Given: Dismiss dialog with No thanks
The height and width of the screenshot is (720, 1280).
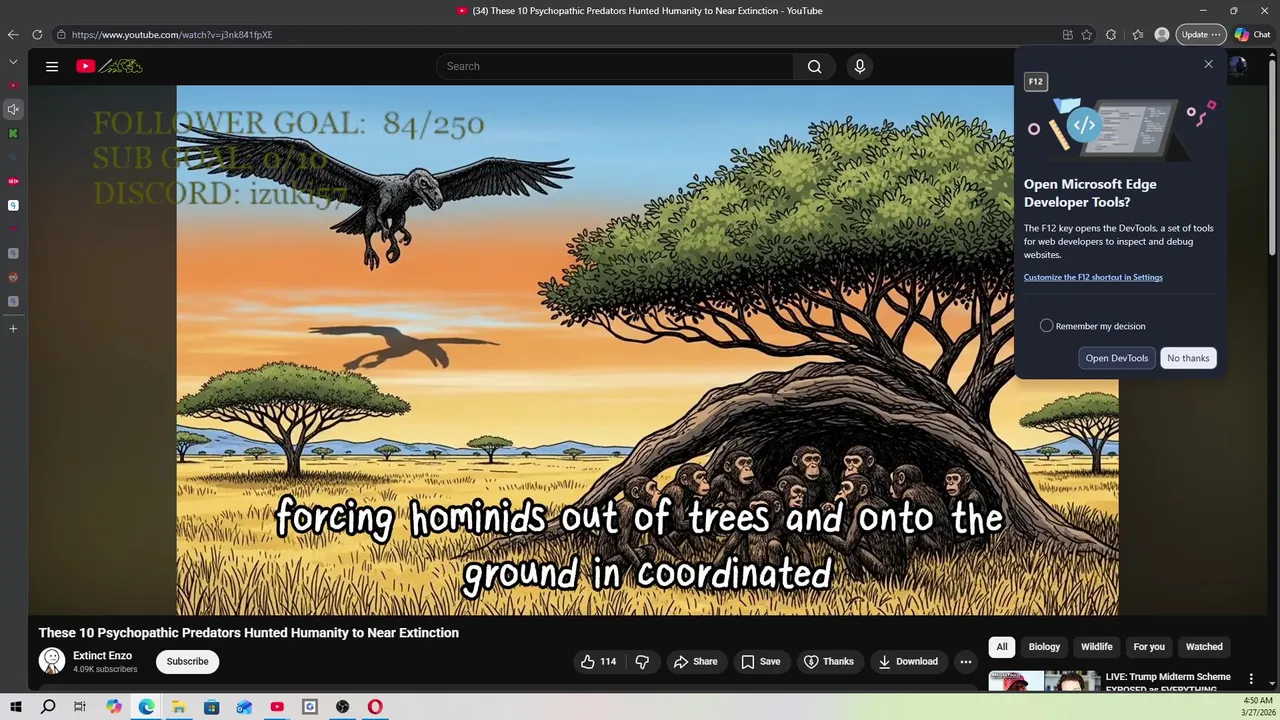Looking at the screenshot, I should [1188, 358].
